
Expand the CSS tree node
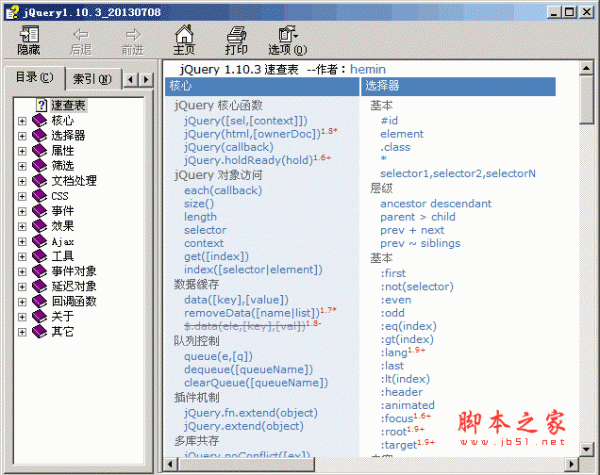[x=22, y=196]
